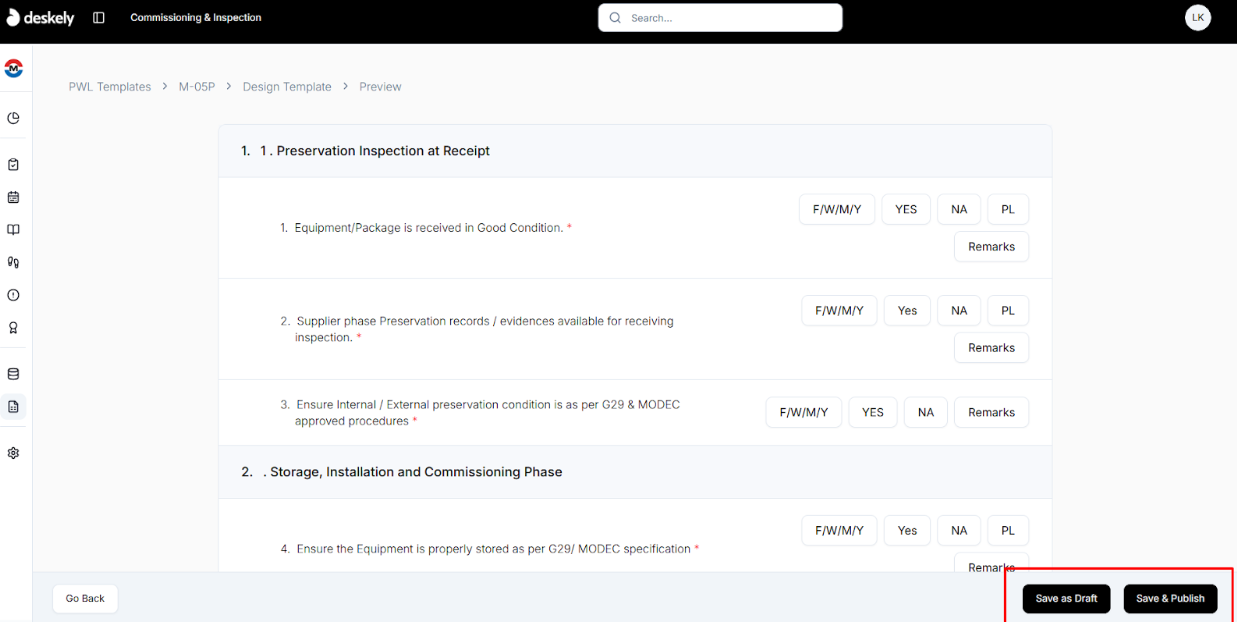
Task: Choose PL for equipment storage question
Action: point(1007,530)
